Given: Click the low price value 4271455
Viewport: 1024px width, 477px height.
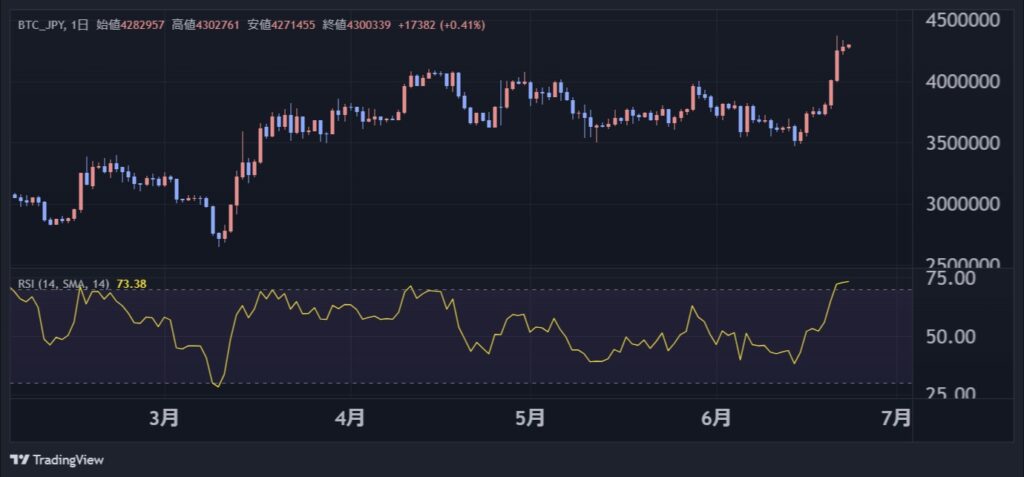Looking at the screenshot, I should [292, 25].
